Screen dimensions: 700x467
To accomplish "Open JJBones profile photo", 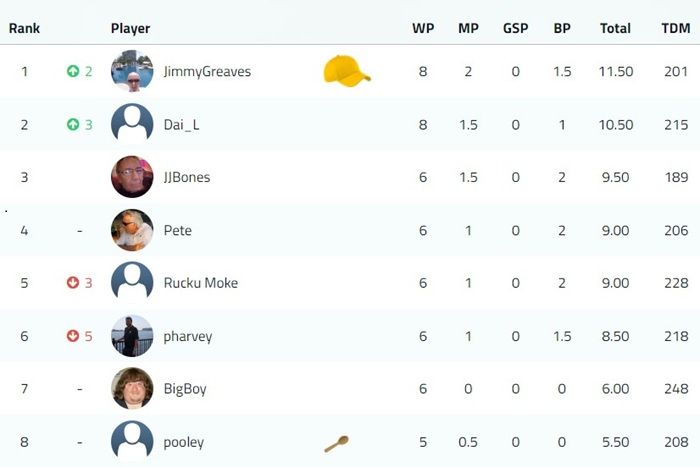I will (132, 177).
